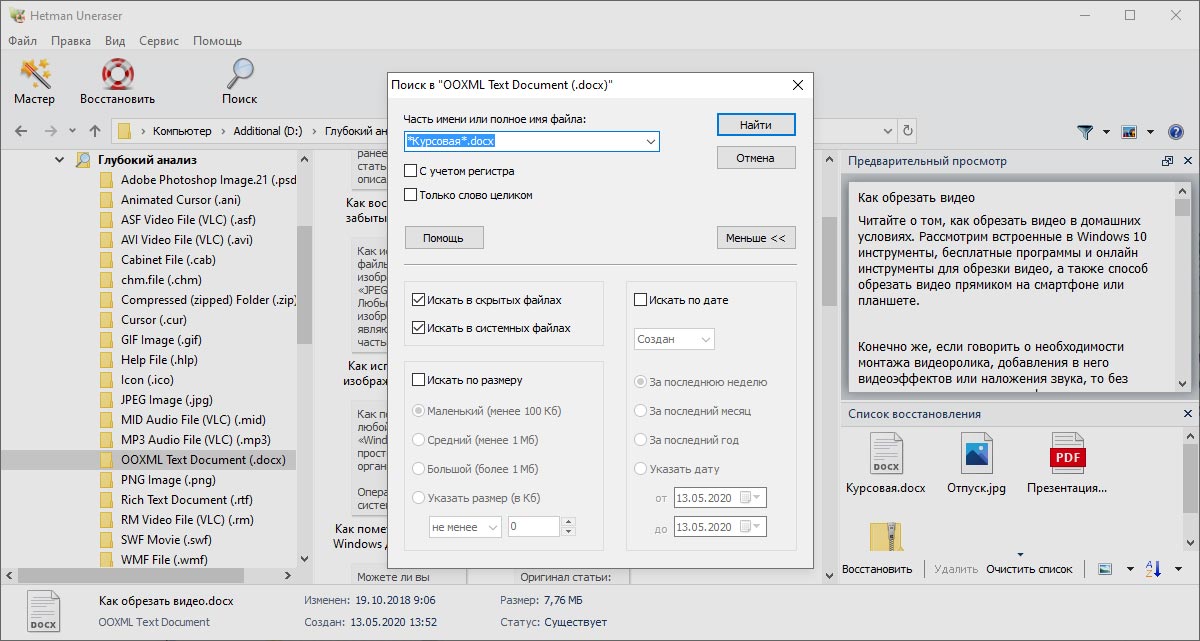The width and height of the screenshot is (1200, 641).
Task: Open the Поиск magnifier tool
Action: [x=239, y=81]
